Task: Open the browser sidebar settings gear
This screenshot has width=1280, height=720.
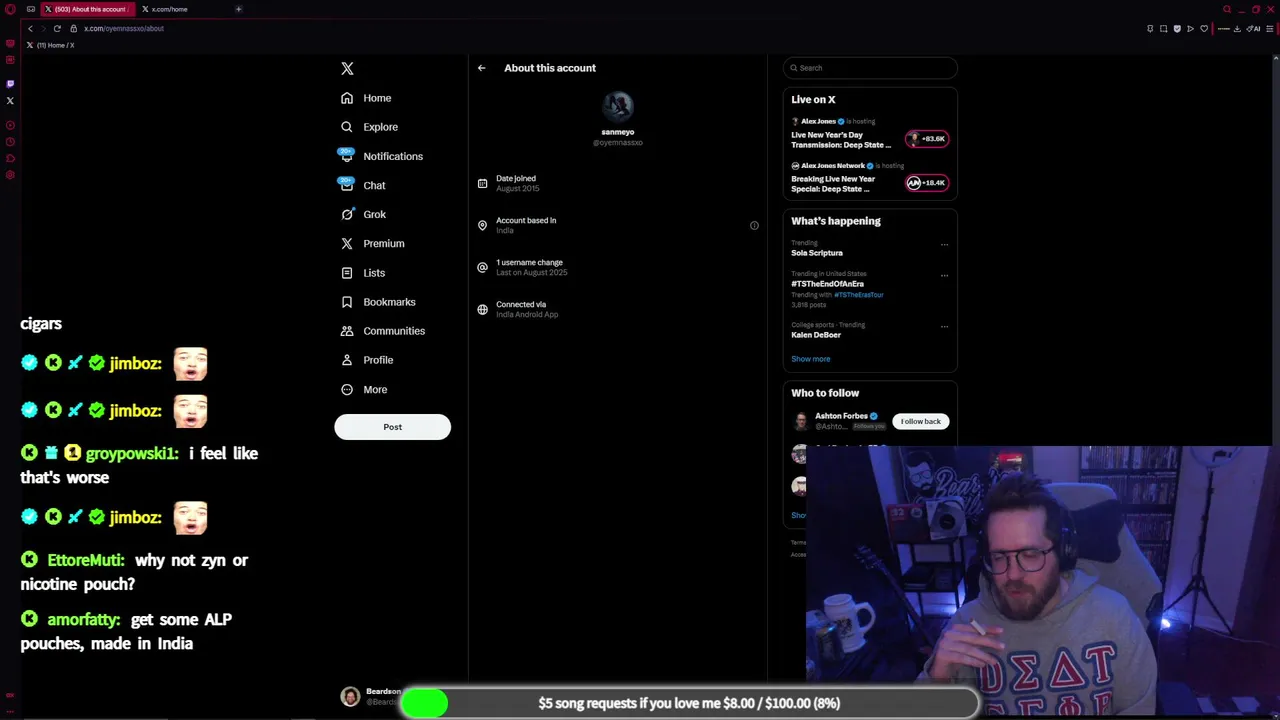Action: 10,175
